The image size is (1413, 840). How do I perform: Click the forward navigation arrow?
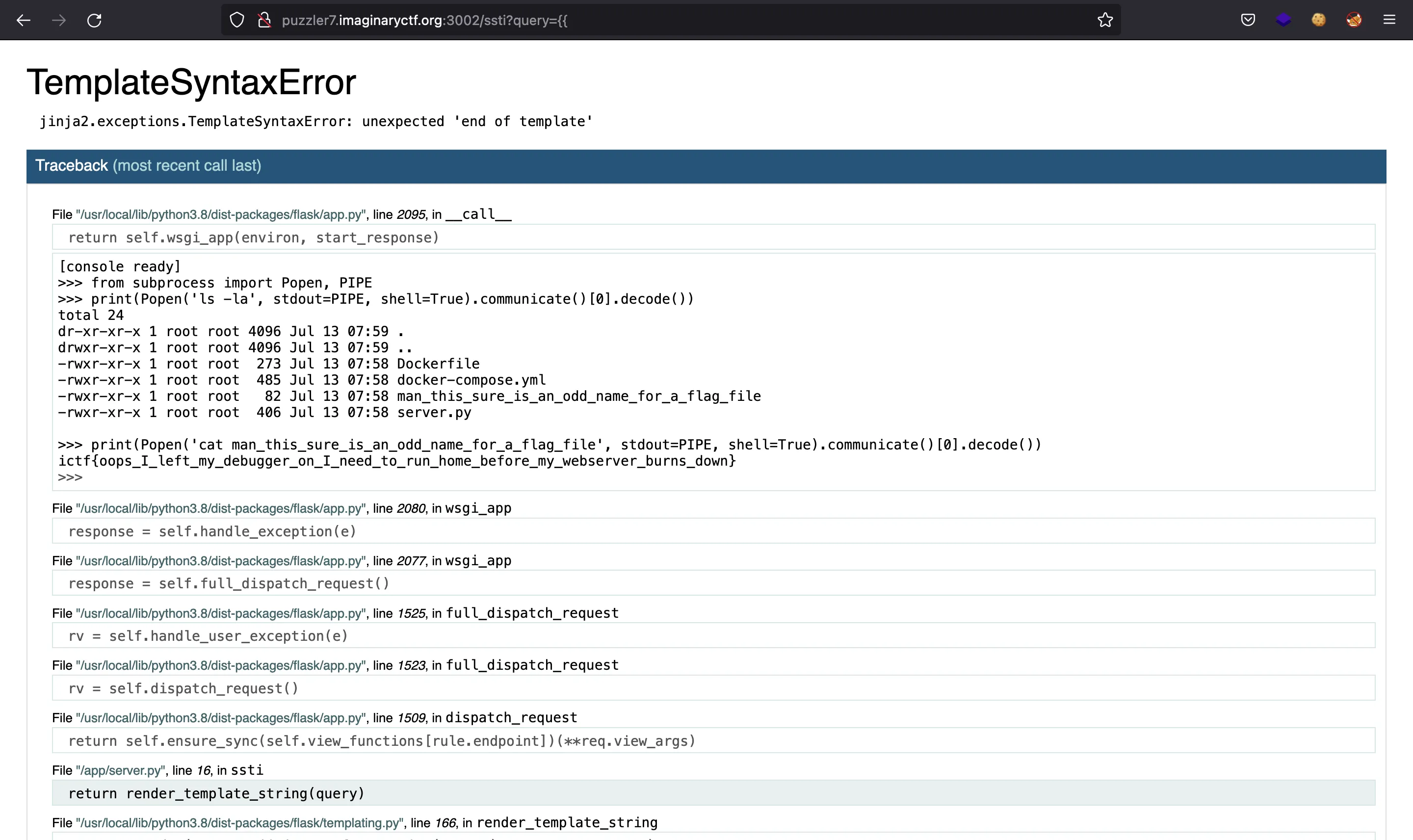59,21
